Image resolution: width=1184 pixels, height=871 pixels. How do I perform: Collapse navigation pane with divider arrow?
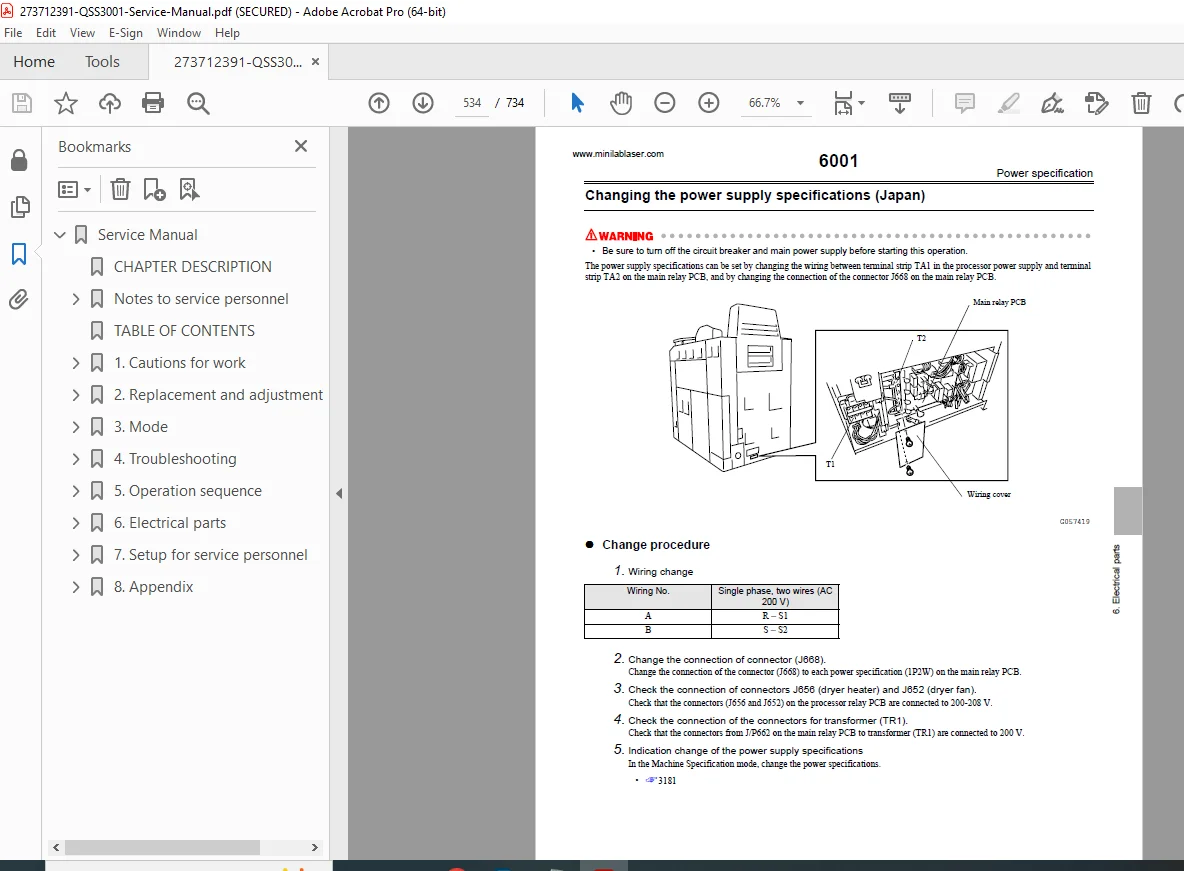click(339, 493)
